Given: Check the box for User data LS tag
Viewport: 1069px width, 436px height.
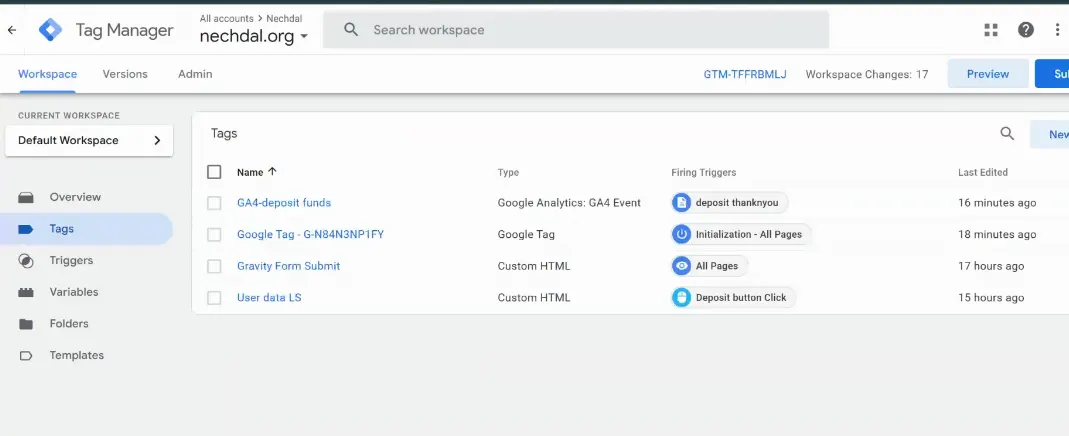Looking at the screenshot, I should (214, 298).
